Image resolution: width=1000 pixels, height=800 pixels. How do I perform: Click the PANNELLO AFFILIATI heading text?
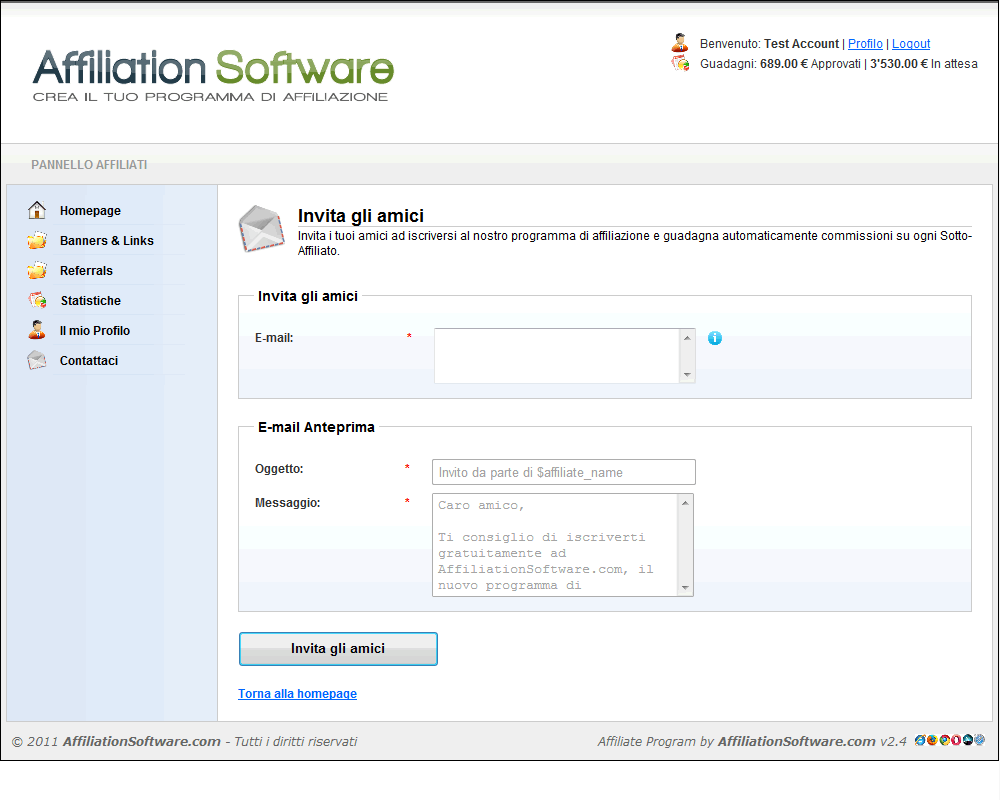tap(89, 165)
